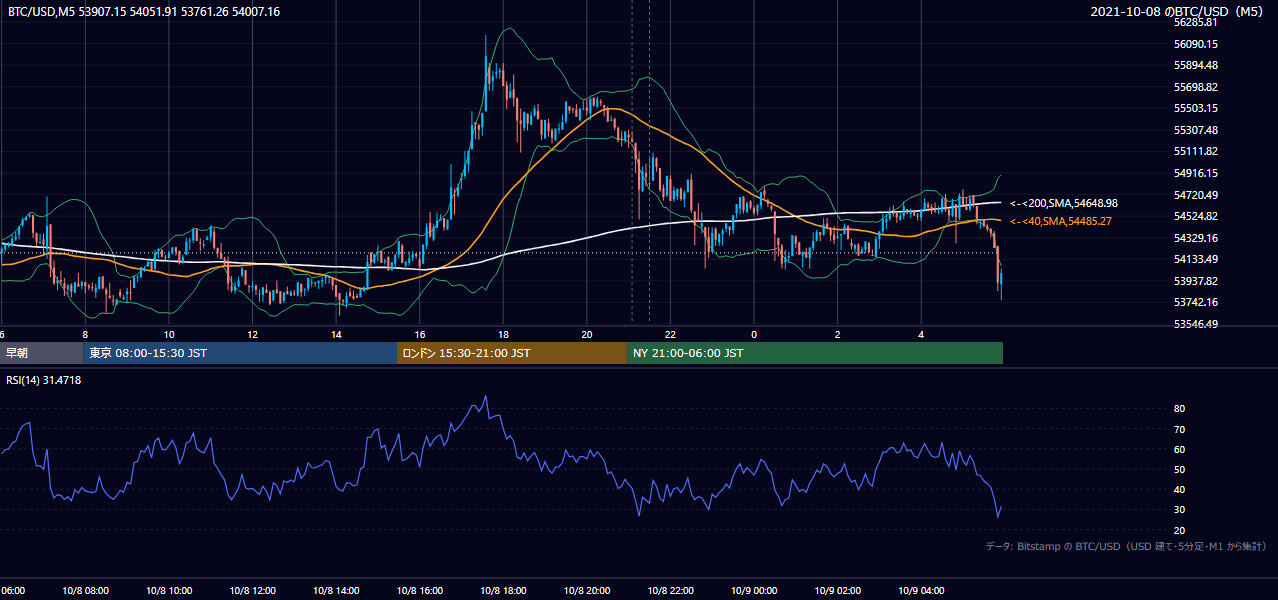Viewport: 1278px width, 600px height.
Task: Click the 東京 08:00-15:30 JST session bar
Action: 240,353
